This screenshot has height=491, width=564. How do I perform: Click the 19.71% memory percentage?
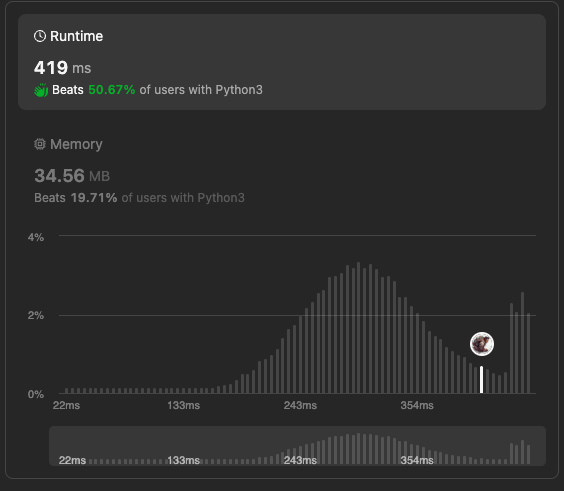pyautogui.click(x=94, y=198)
